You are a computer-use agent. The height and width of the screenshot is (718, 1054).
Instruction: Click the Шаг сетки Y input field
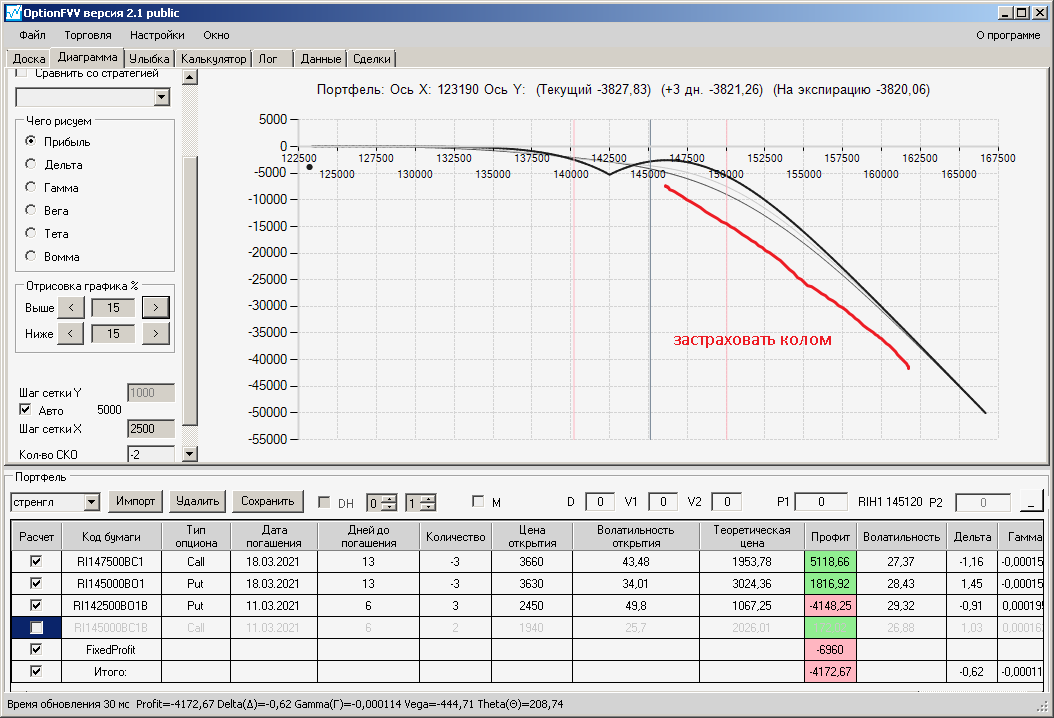151,393
